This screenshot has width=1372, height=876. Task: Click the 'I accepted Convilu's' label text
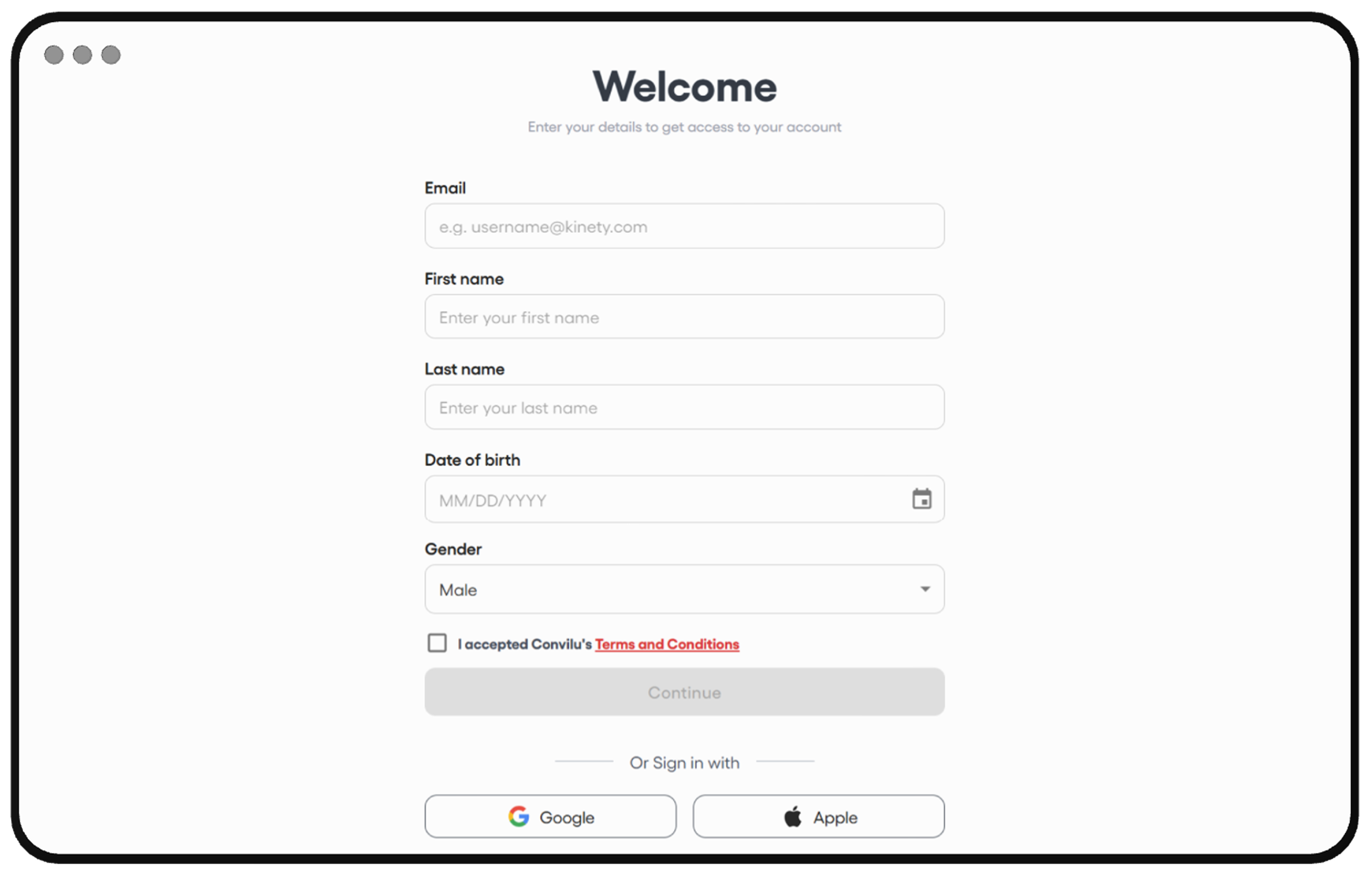pos(525,644)
